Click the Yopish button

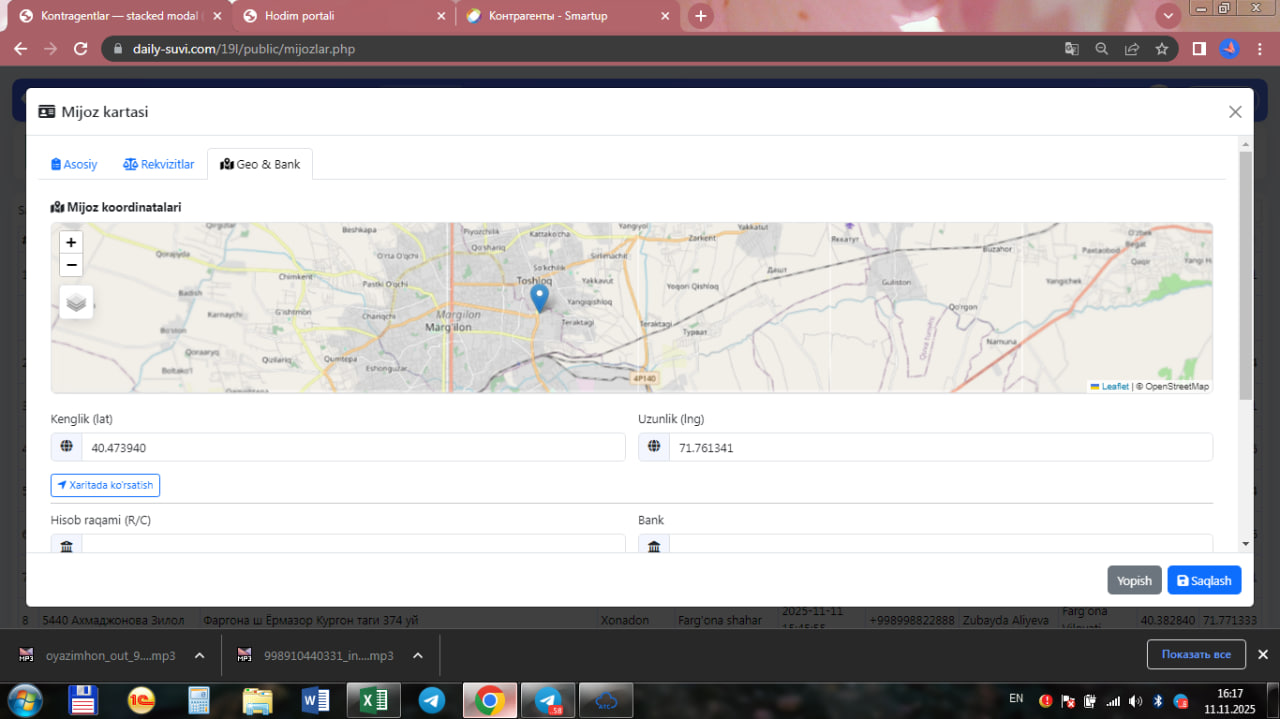[x=1134, y=580]
